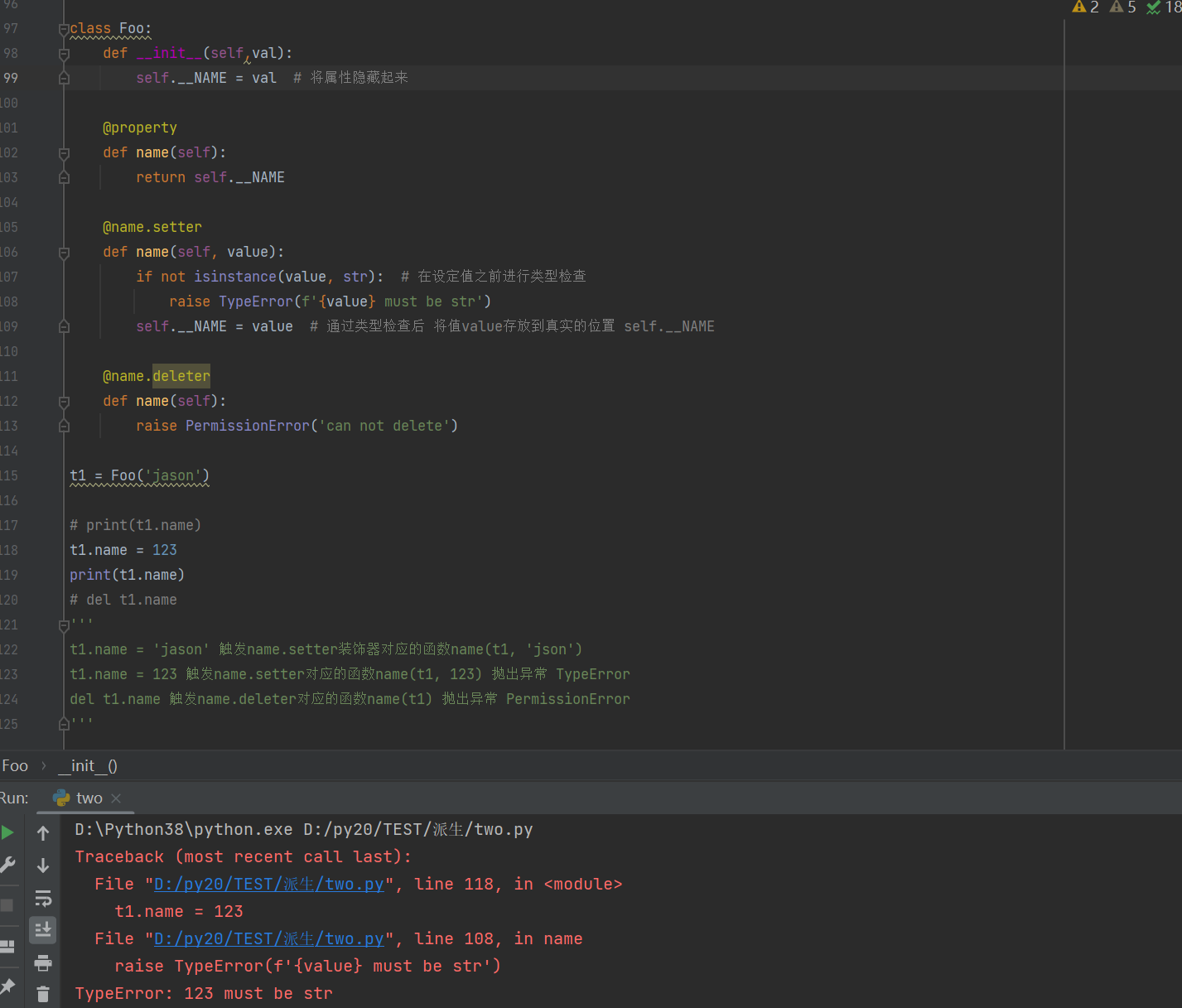Click on 'print(t1.name)' at line 119
The height and width of the screenshot is (1008, 1182).
tap(128, 575)
